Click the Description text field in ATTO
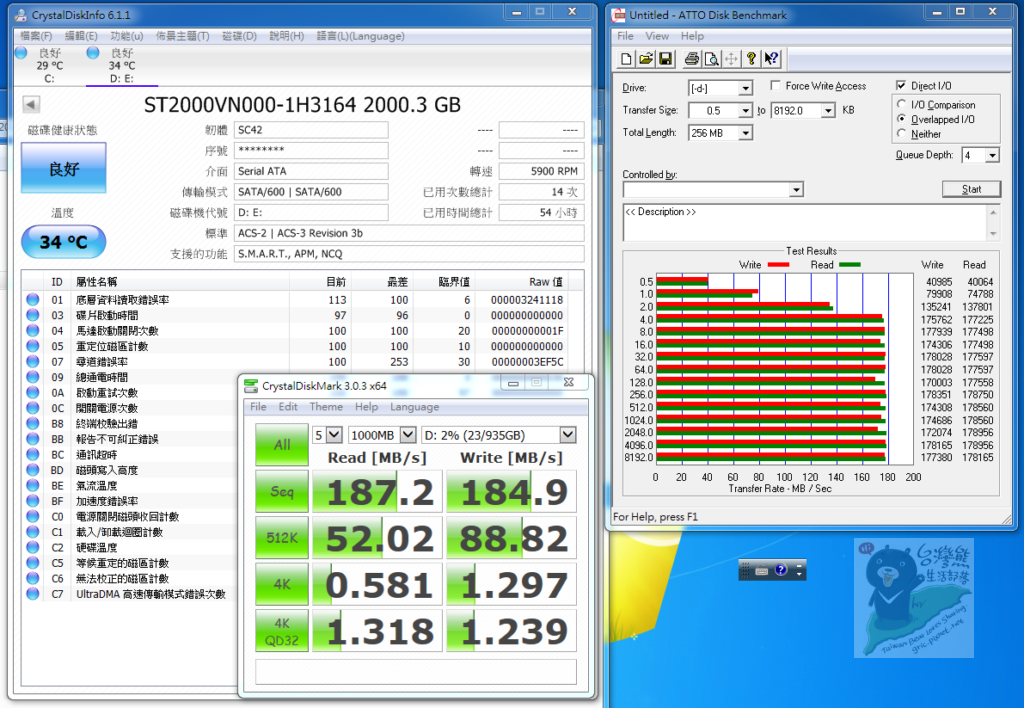Image resolution: width=1024 pixels, height=708 pixels. pyautogui.click(x=805, y=223)
